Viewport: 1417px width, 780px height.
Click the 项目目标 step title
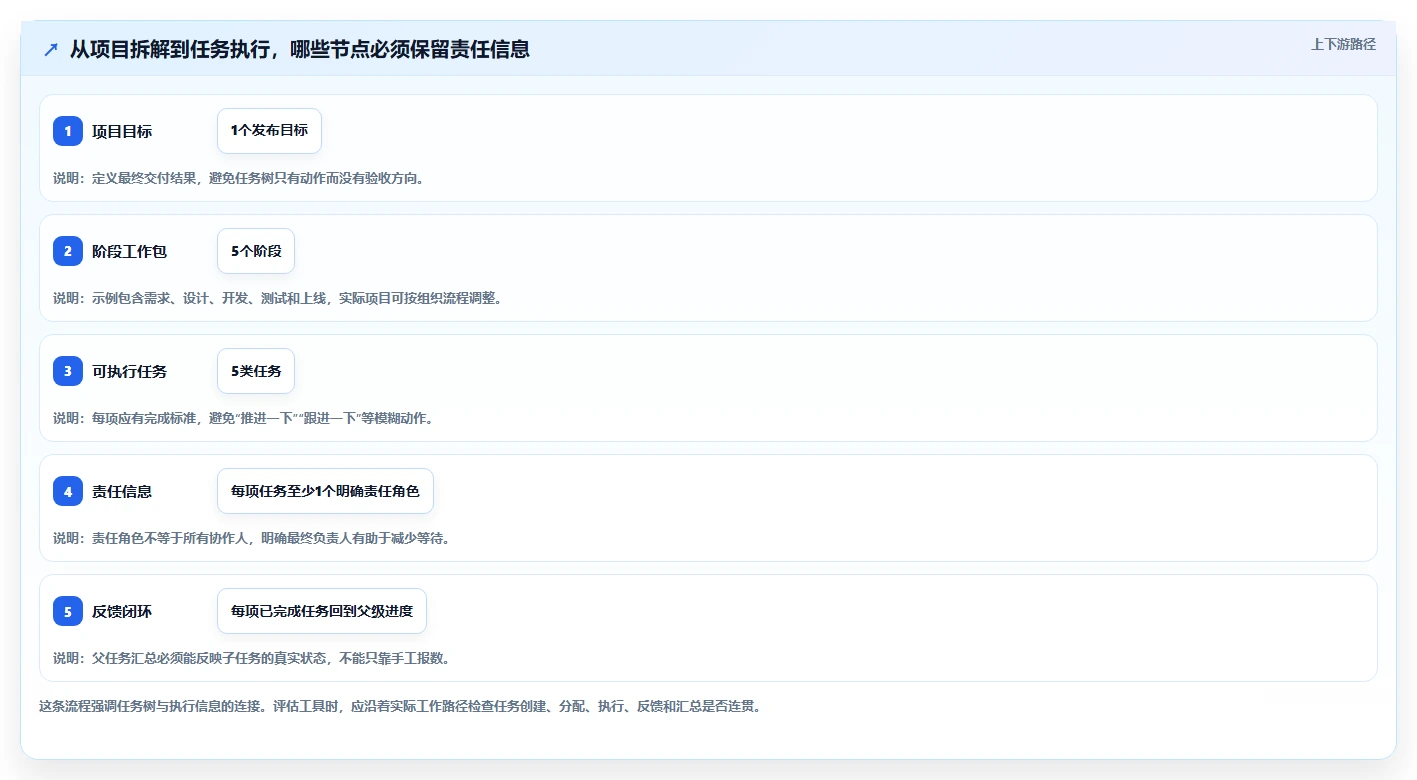tap(122, 131)
